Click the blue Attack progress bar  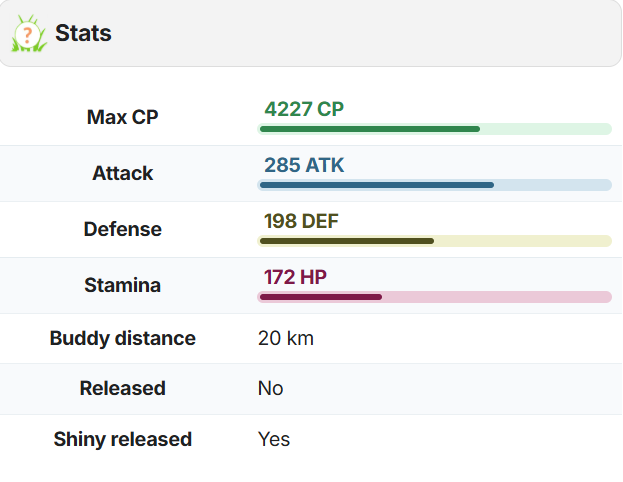pyautogui.click(x=434, y=185)
